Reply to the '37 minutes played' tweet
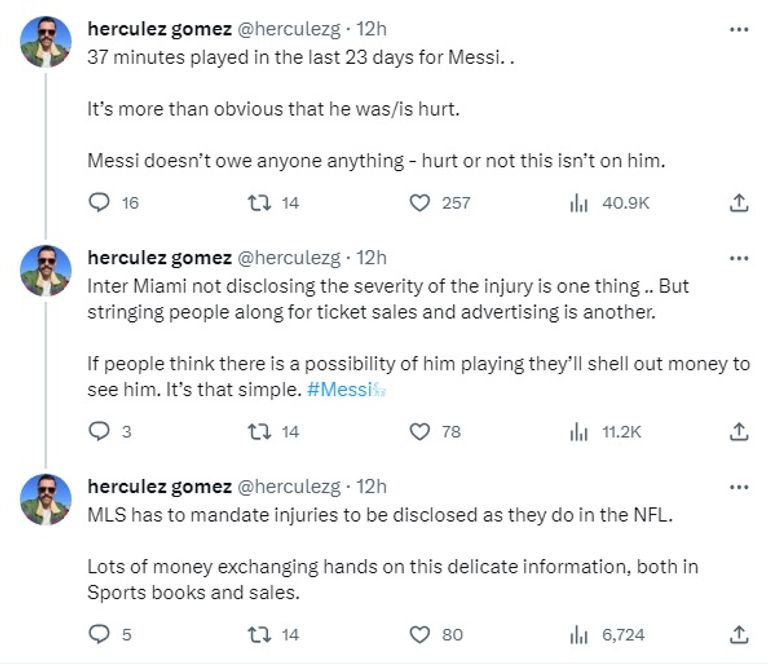The width and height of the screenshot is (768, 665). (x=99, y=203)
